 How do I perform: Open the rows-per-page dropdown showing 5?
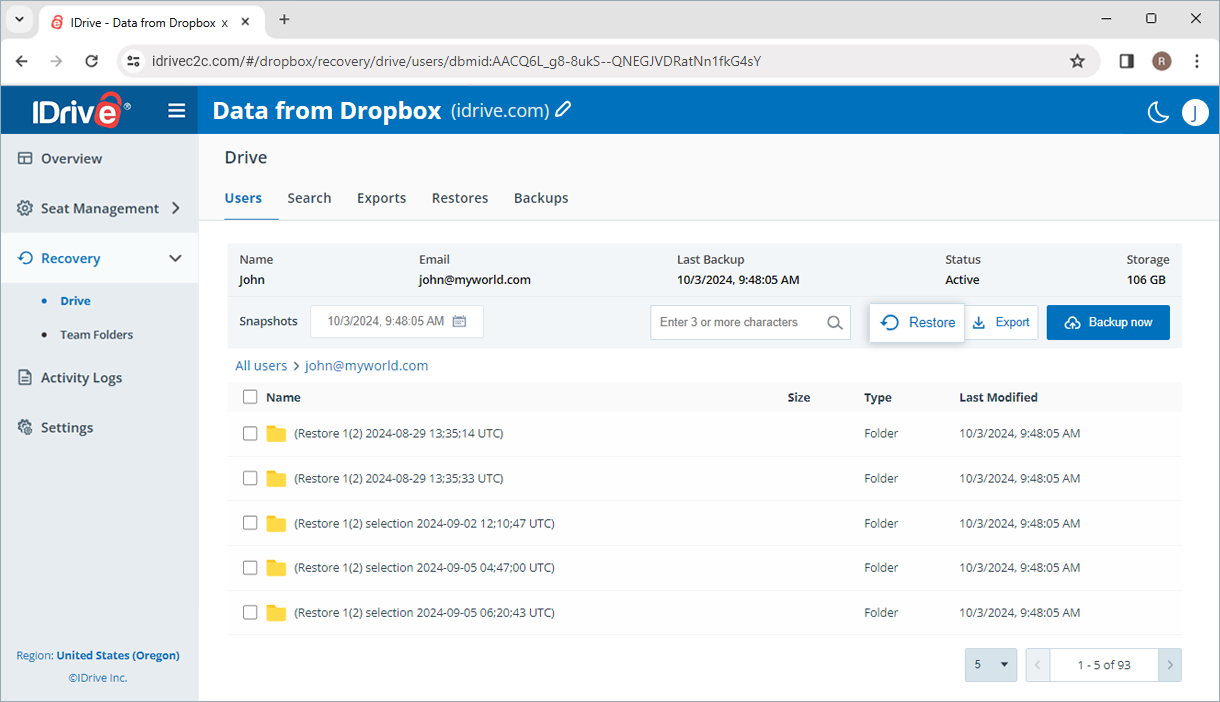coord(991,665)
